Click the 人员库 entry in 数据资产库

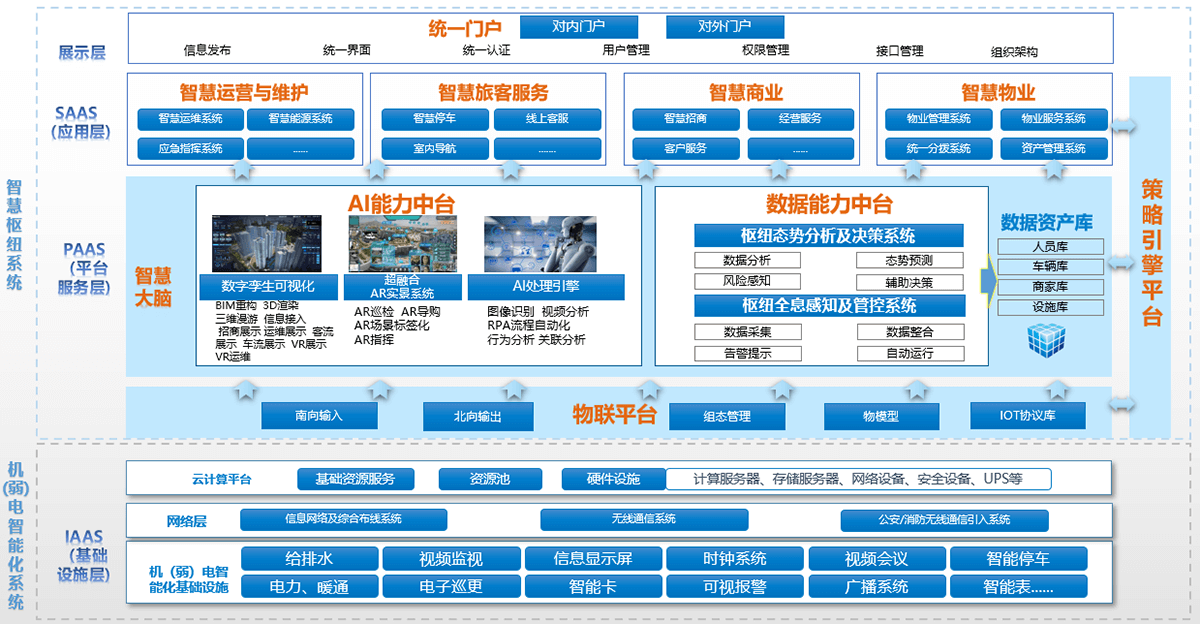tap(1050, 245)
